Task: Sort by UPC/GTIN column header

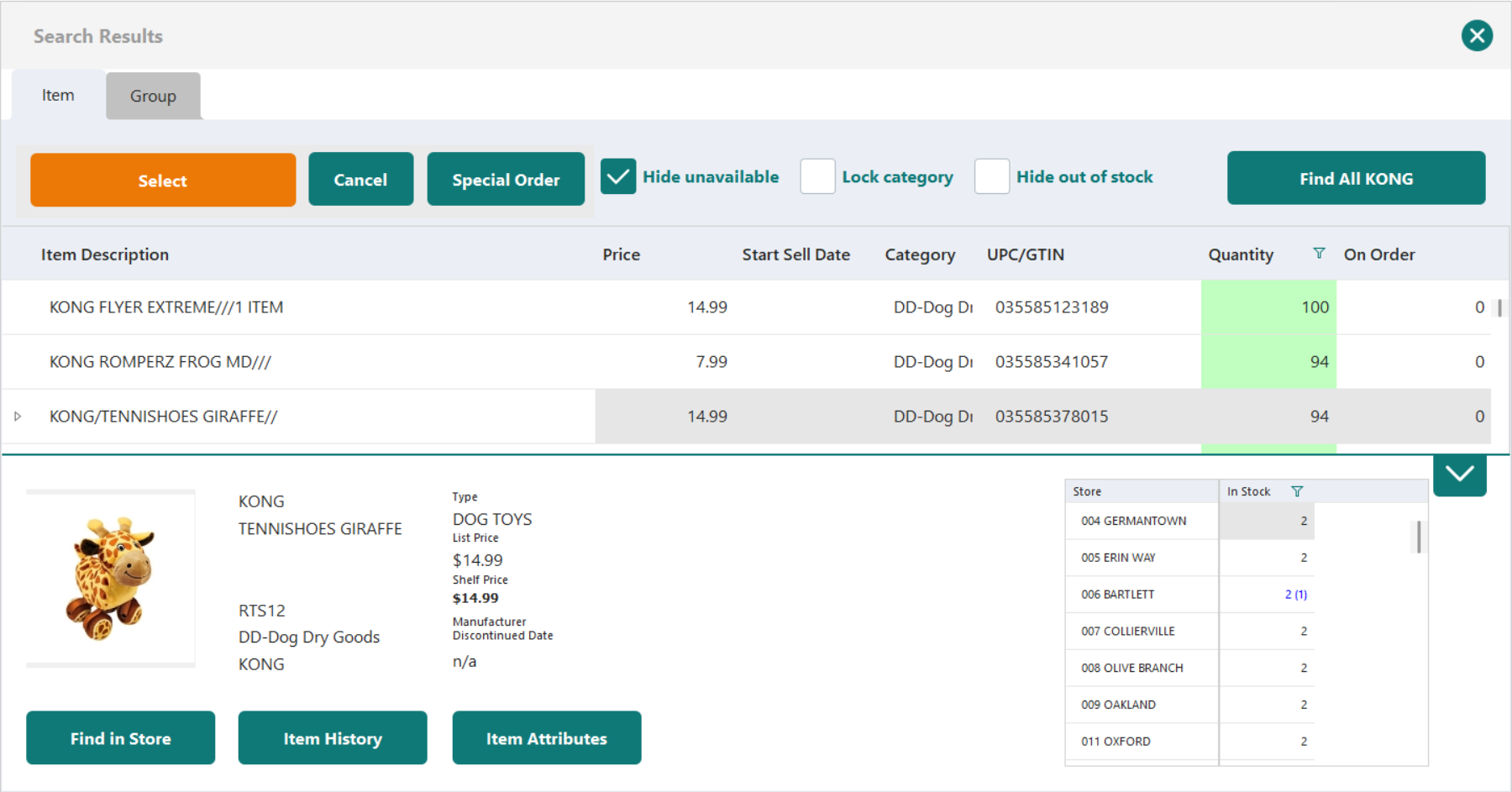Action: [x=1026, y=254]
